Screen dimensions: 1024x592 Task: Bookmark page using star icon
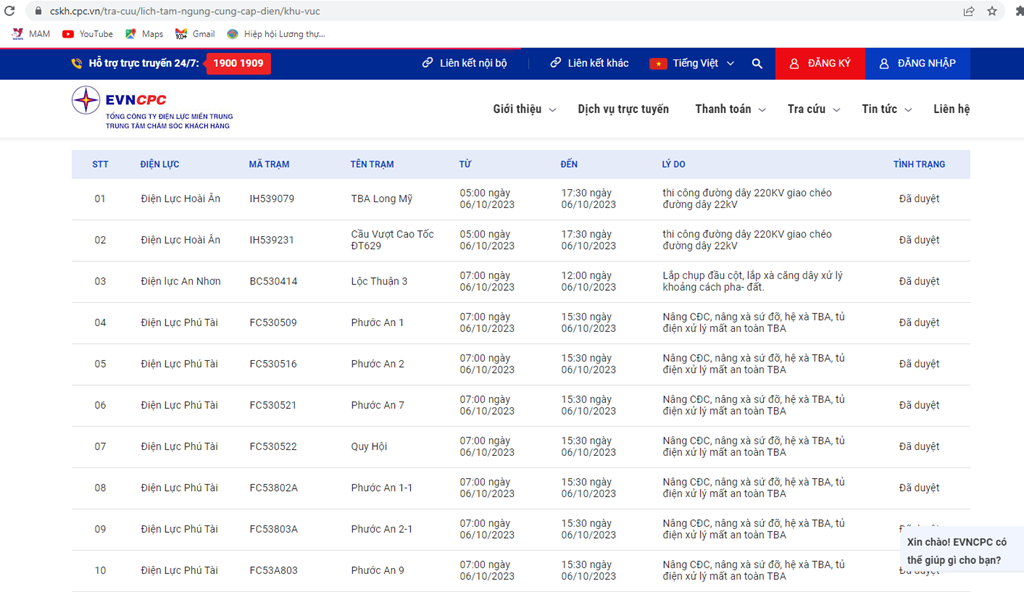pyautogui.click(x=992, y=10)
